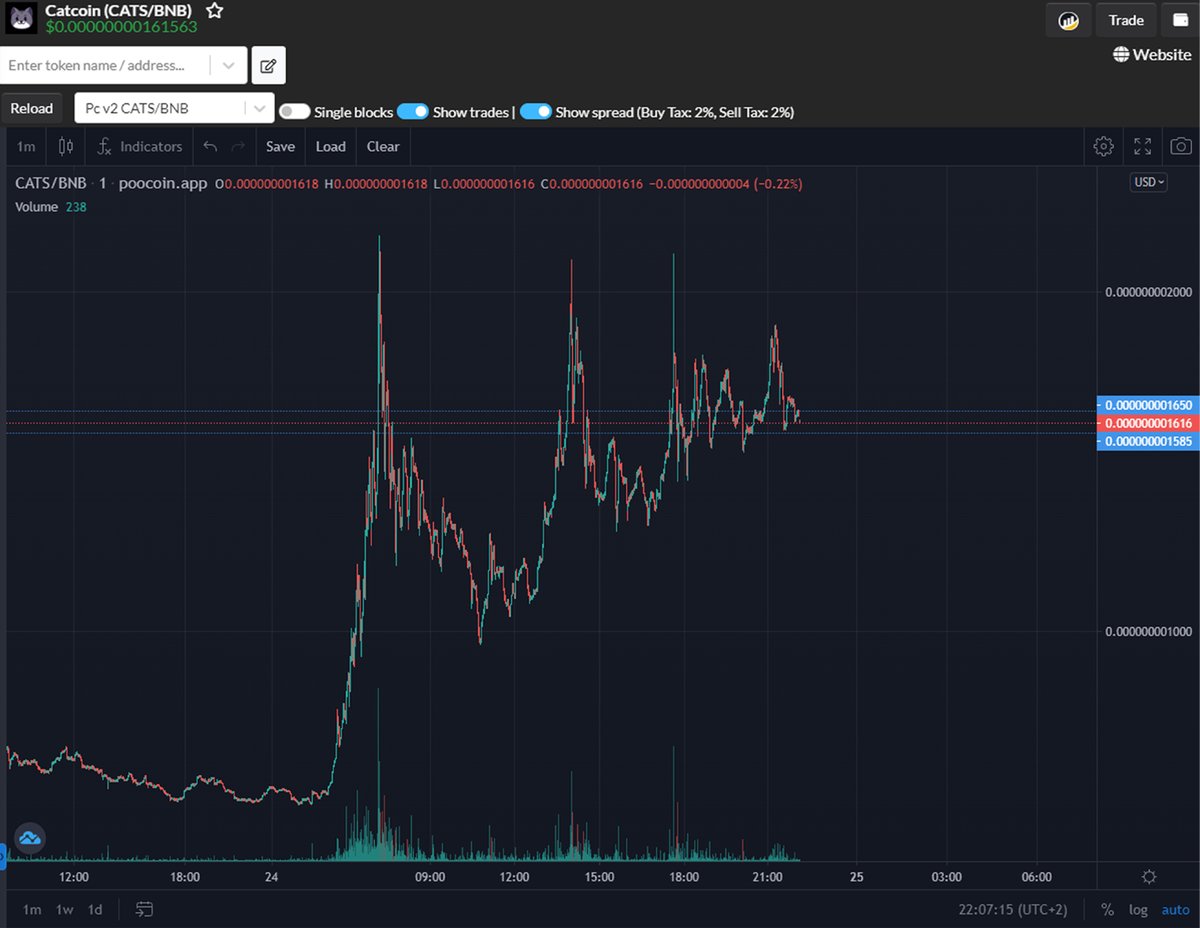Open candlestick style selector in toolbar
Screen dimensions: 1200x928
click(65, 146)
